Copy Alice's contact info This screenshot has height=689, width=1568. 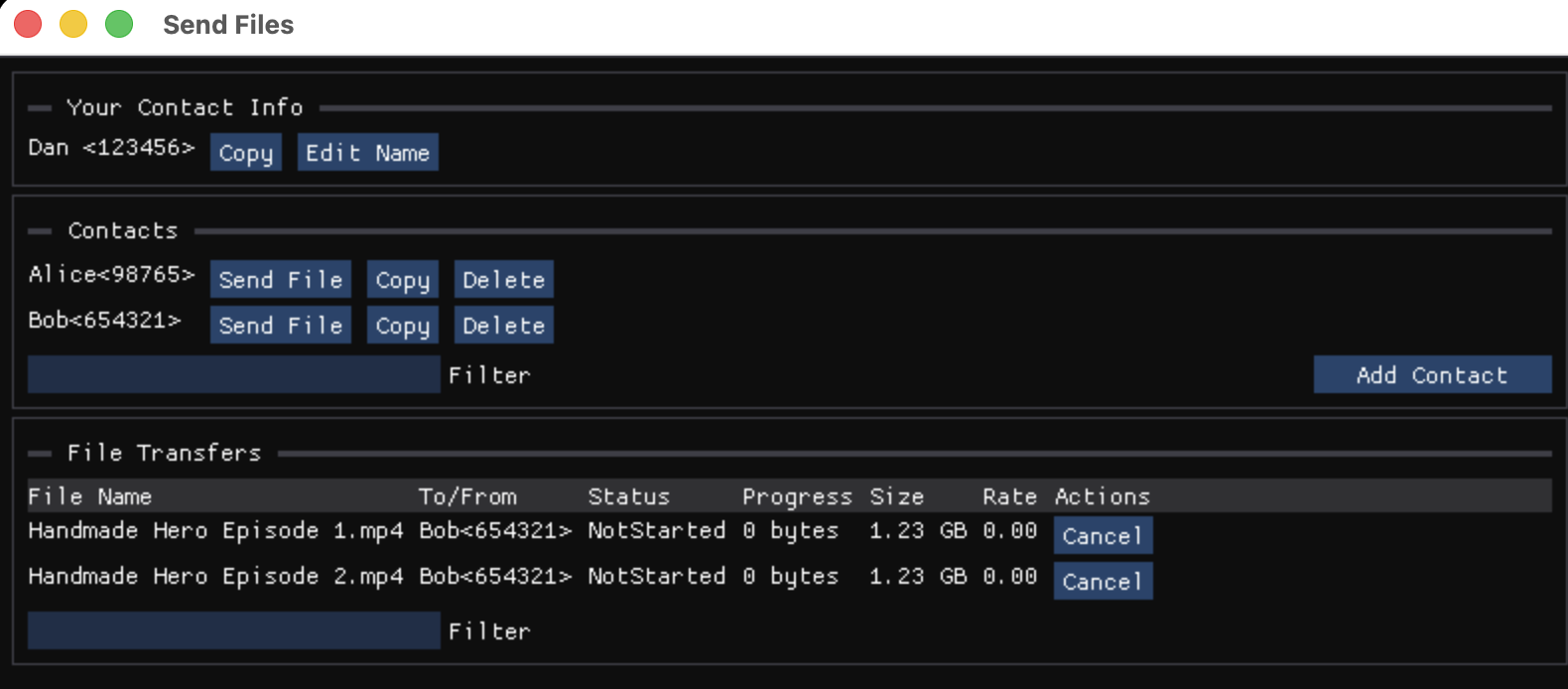coord(402,280)
